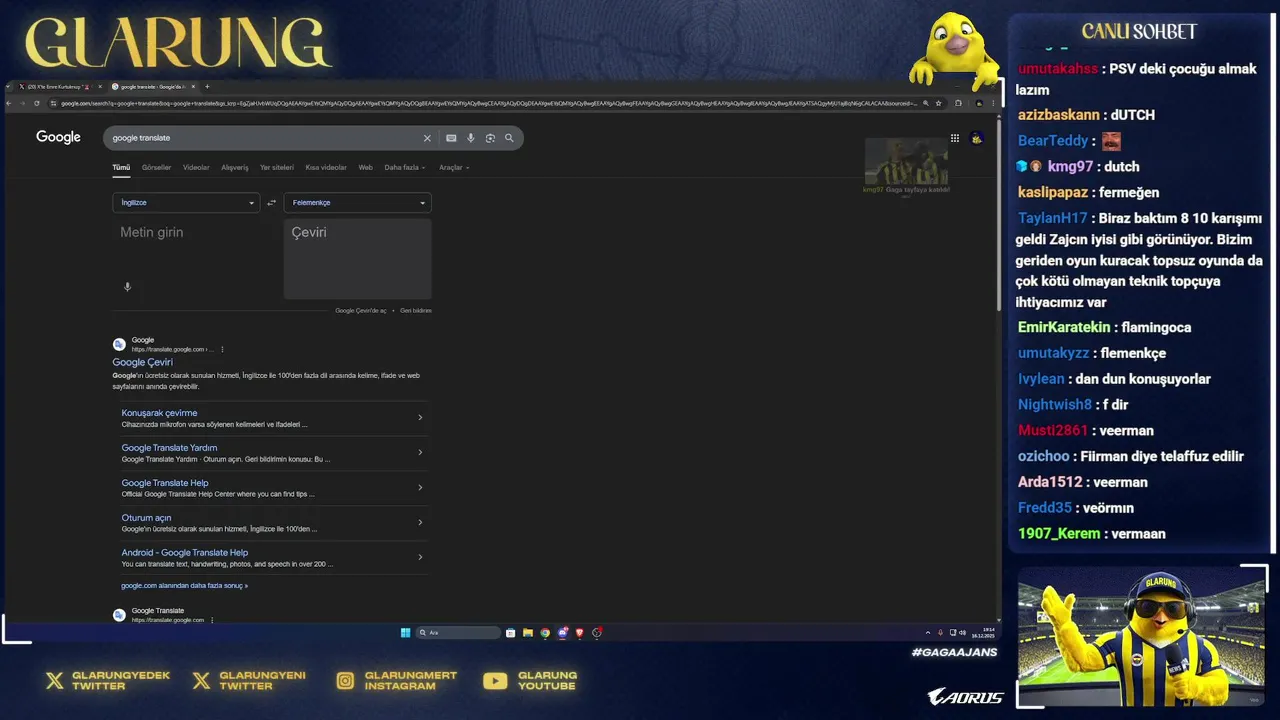Open target language dropdown Felemenkçe
This screenshot has width=1280, height=720.
358,203
